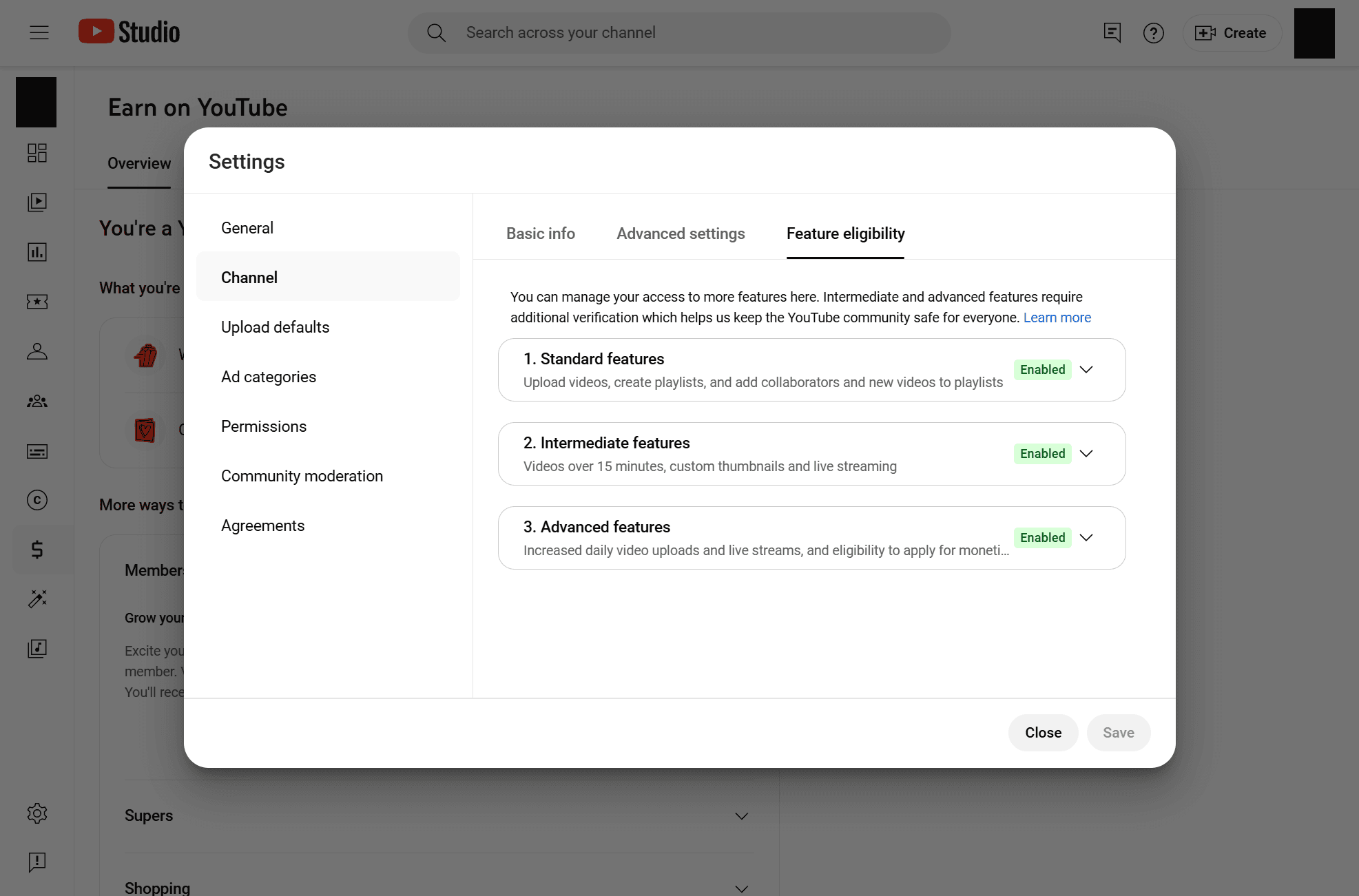Select Permissions in Settings
1359x896 pixels.
(x=328, y=426)
